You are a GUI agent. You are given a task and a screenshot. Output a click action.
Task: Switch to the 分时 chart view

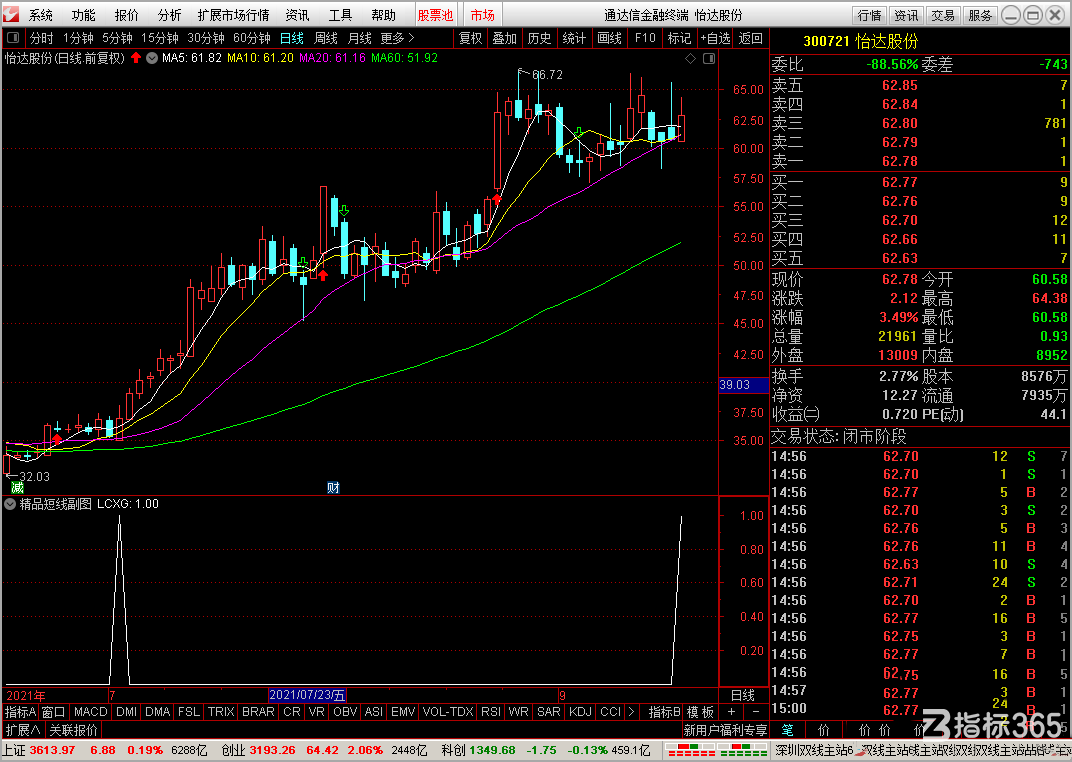coord(41,38)
